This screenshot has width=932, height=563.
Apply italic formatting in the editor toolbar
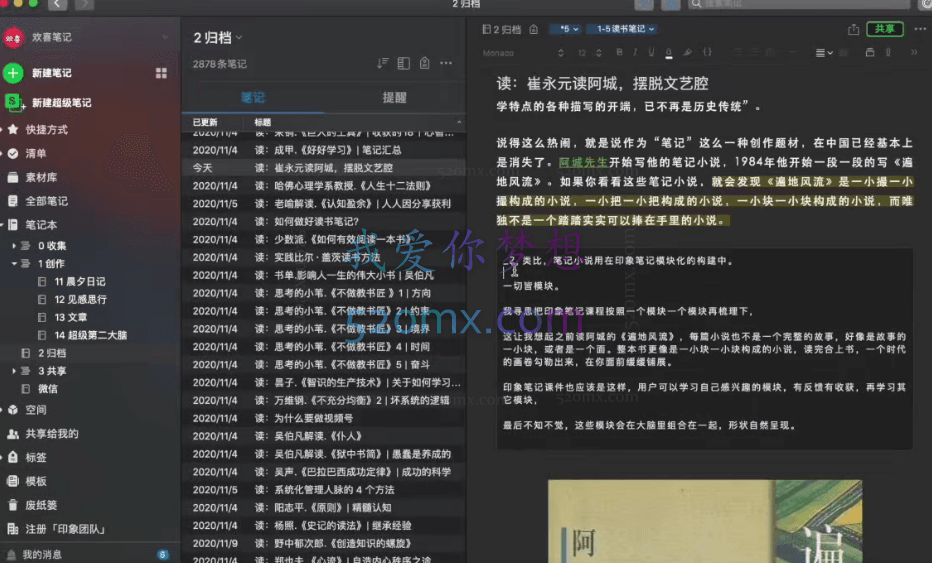(x=635, y=52)
